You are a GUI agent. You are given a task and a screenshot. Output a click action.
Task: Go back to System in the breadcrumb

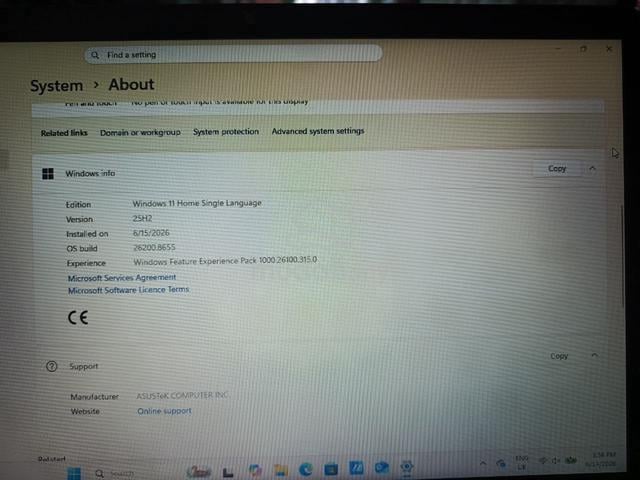point(56,86)
